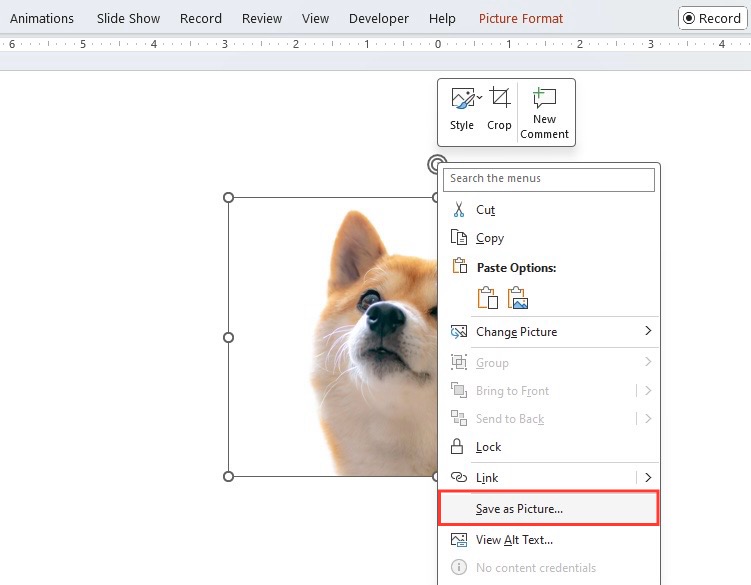This screenshot has height=585, width=751.
Task: Click the picture's top-left resize handle
Action: [x=228, y=197]
